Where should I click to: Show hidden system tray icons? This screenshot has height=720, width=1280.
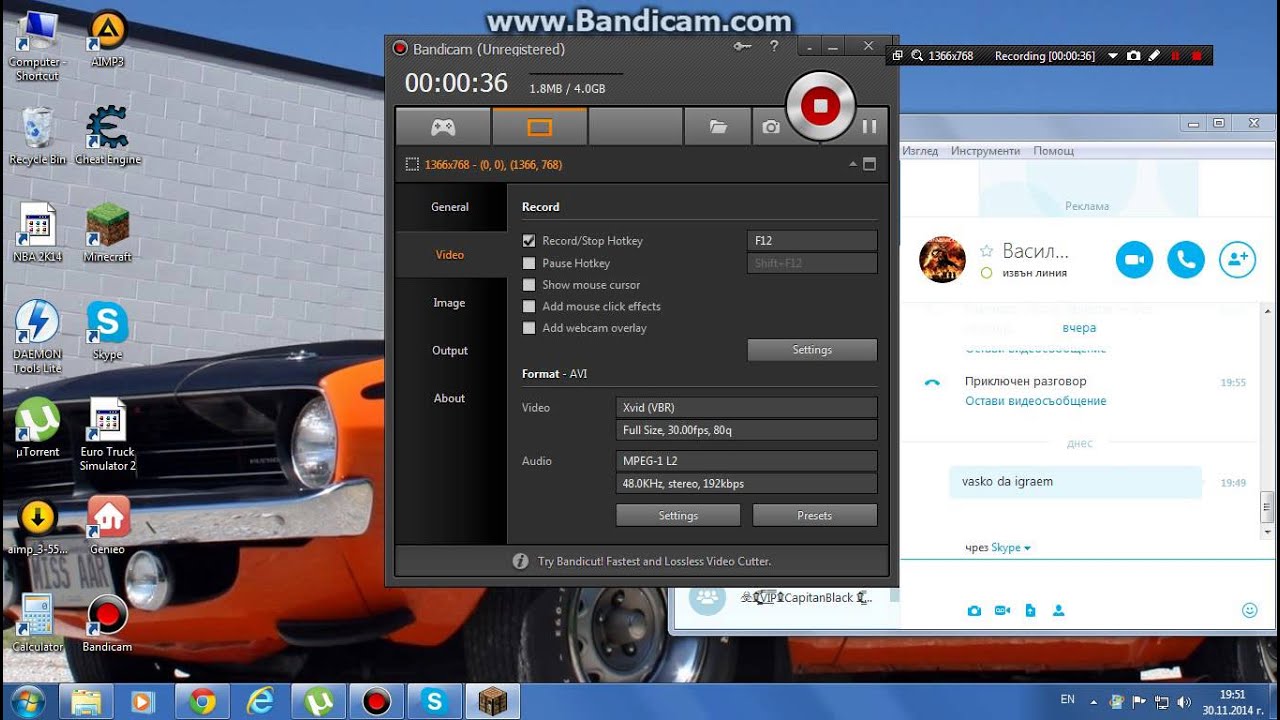pos(1094,702)
